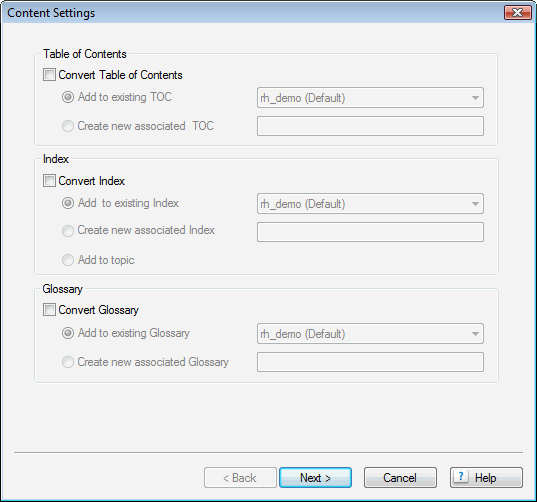Close the Content Settings window

tap(517, 13)
